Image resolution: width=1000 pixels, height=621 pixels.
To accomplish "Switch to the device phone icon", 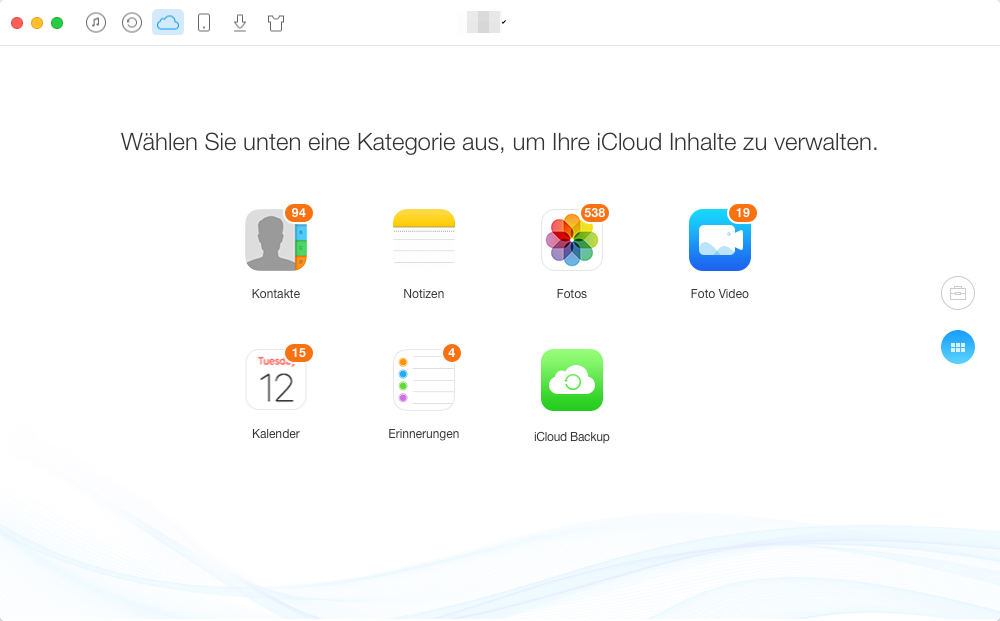I will click(204, 23).
